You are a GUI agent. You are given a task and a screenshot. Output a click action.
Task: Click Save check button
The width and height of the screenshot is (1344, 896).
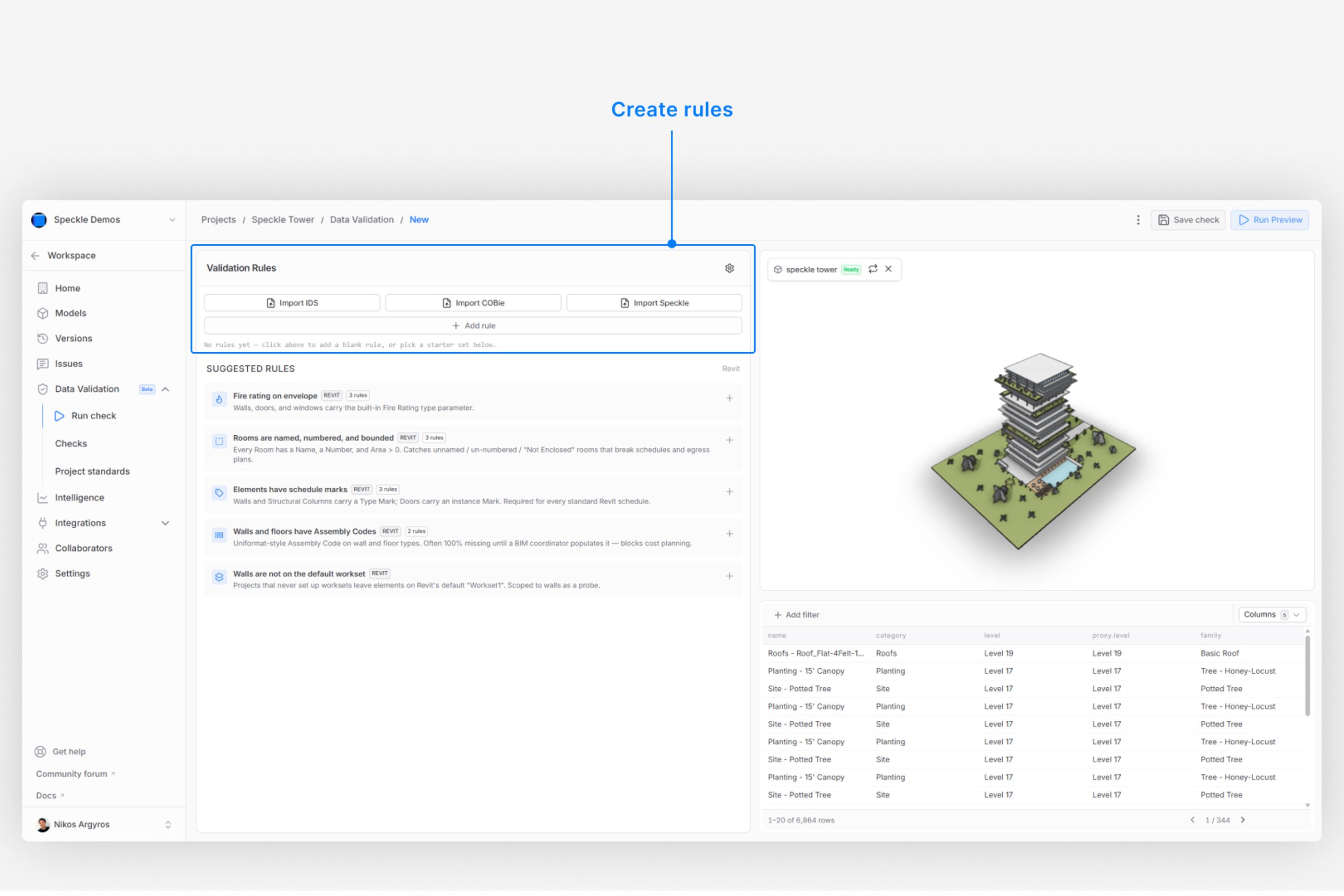click(1188, 220)
